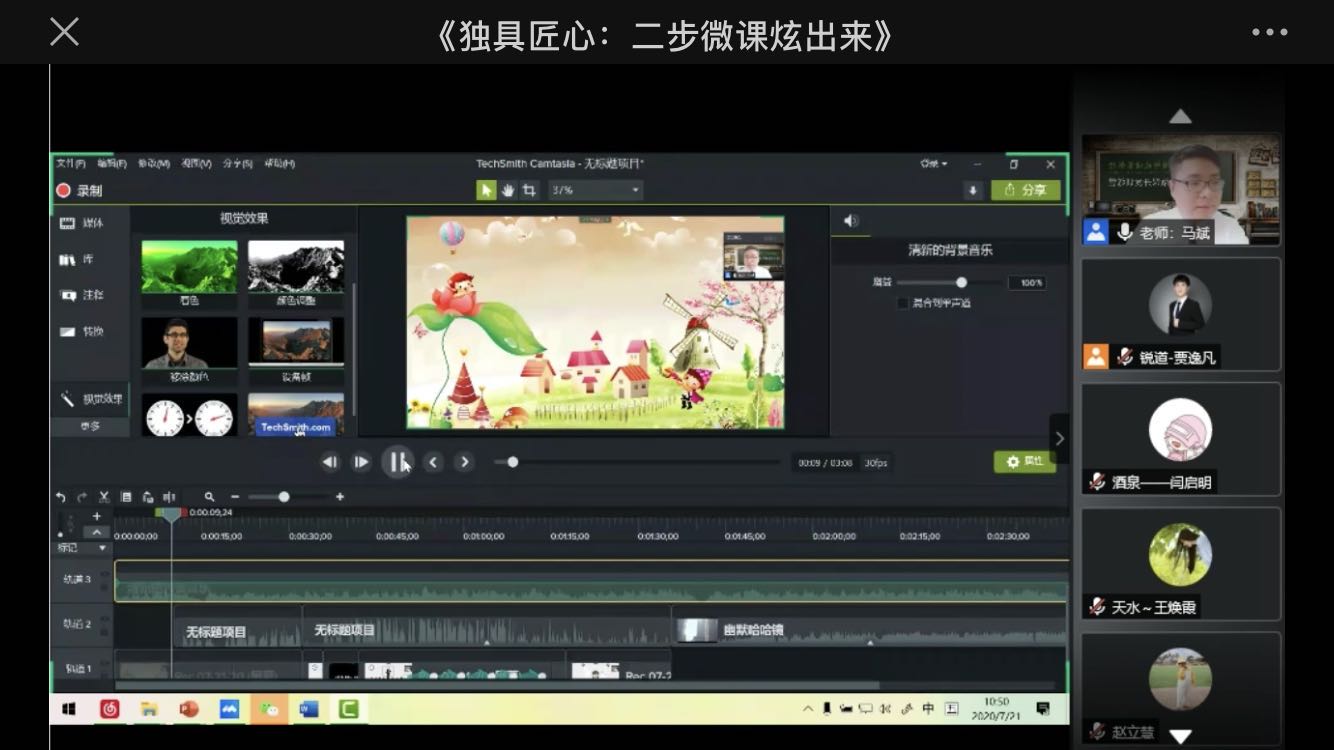Open the 转换 transitions tab
1334x750 pixels.
pyautogui.click(x=82, y=331)
